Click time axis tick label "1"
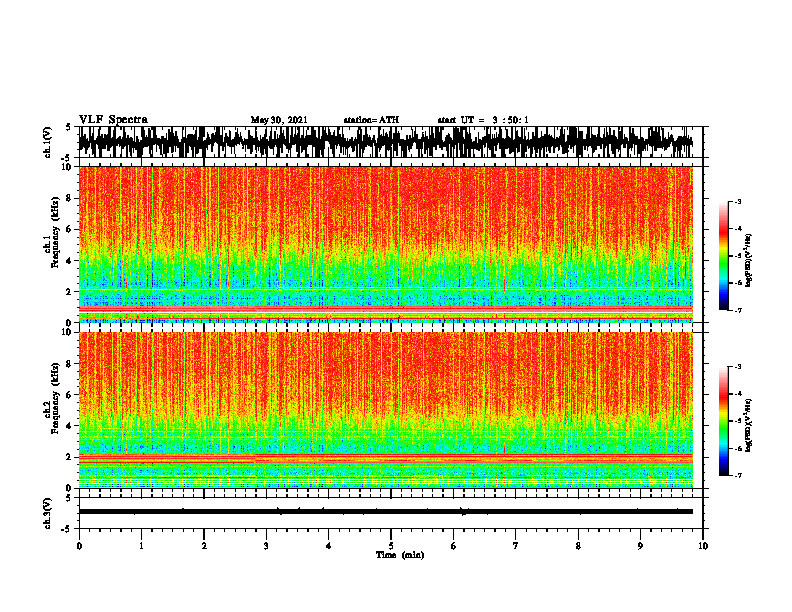The height and width of the screenshot is (612, 792). tap(141, 546)
